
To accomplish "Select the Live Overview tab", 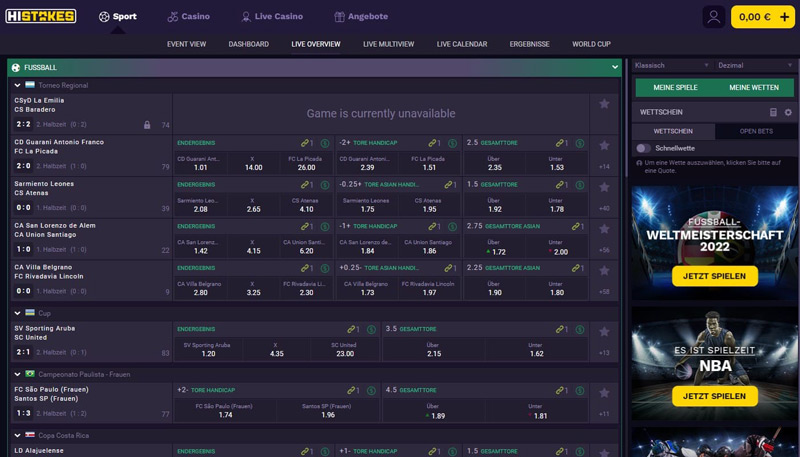I will coord(316,44).
